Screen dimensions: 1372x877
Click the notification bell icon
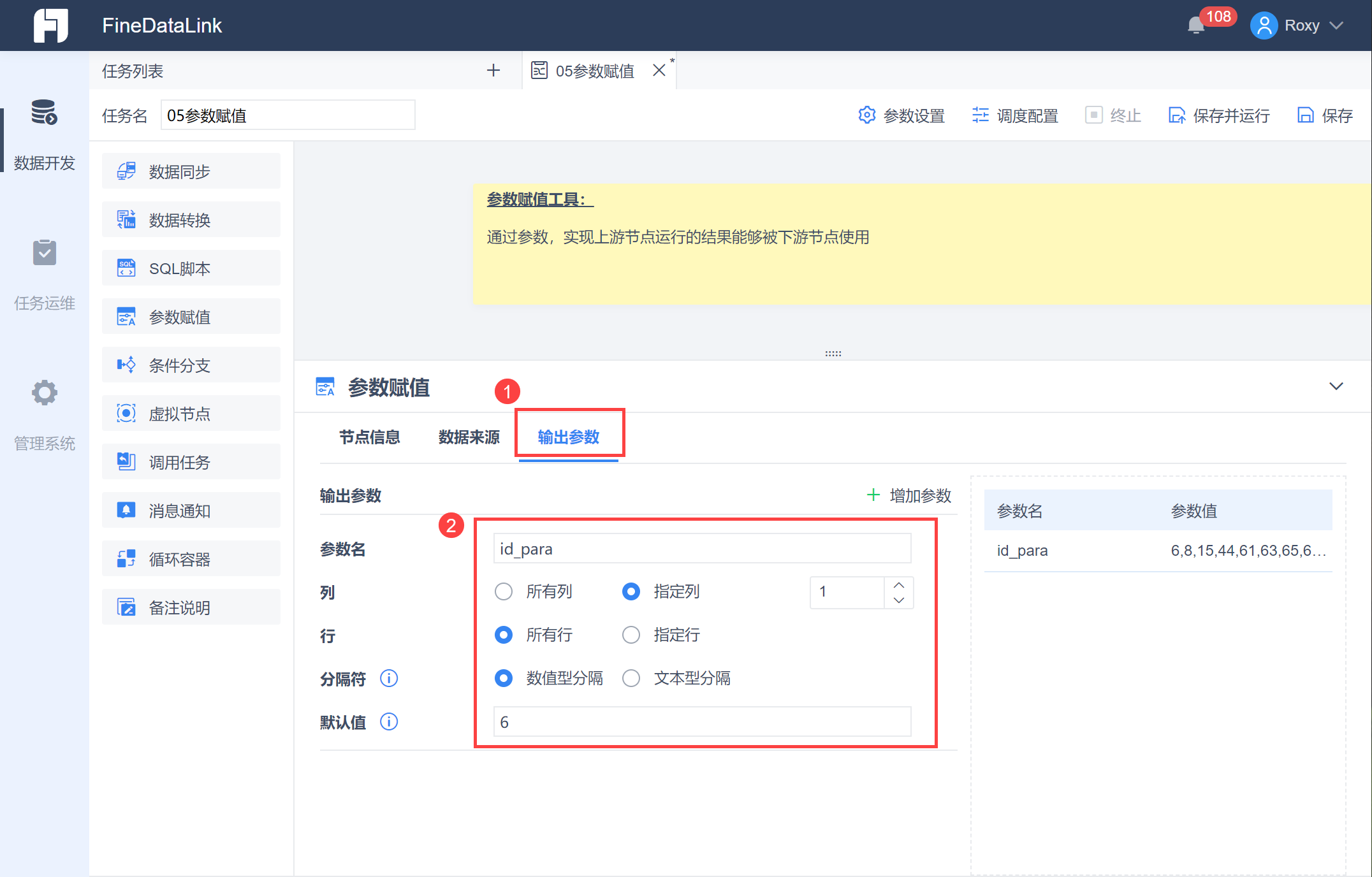tap(1196, 25)
